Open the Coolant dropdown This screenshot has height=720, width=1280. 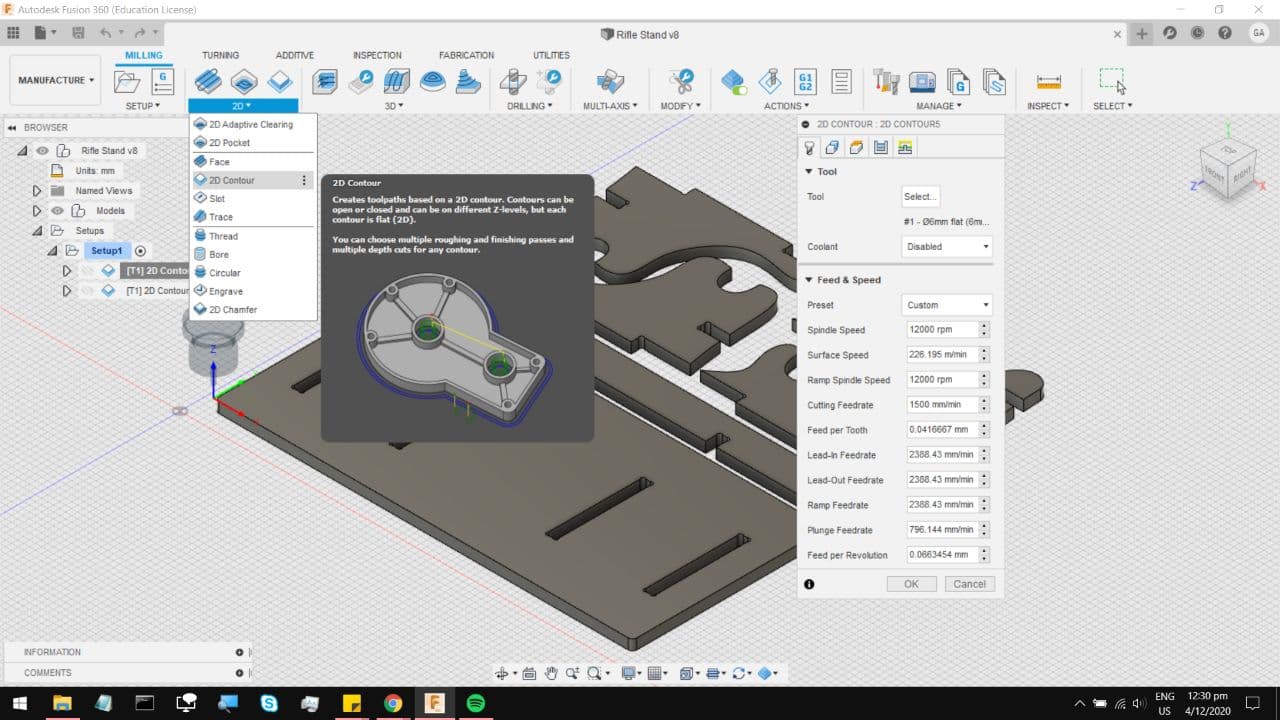click(946, 246)
